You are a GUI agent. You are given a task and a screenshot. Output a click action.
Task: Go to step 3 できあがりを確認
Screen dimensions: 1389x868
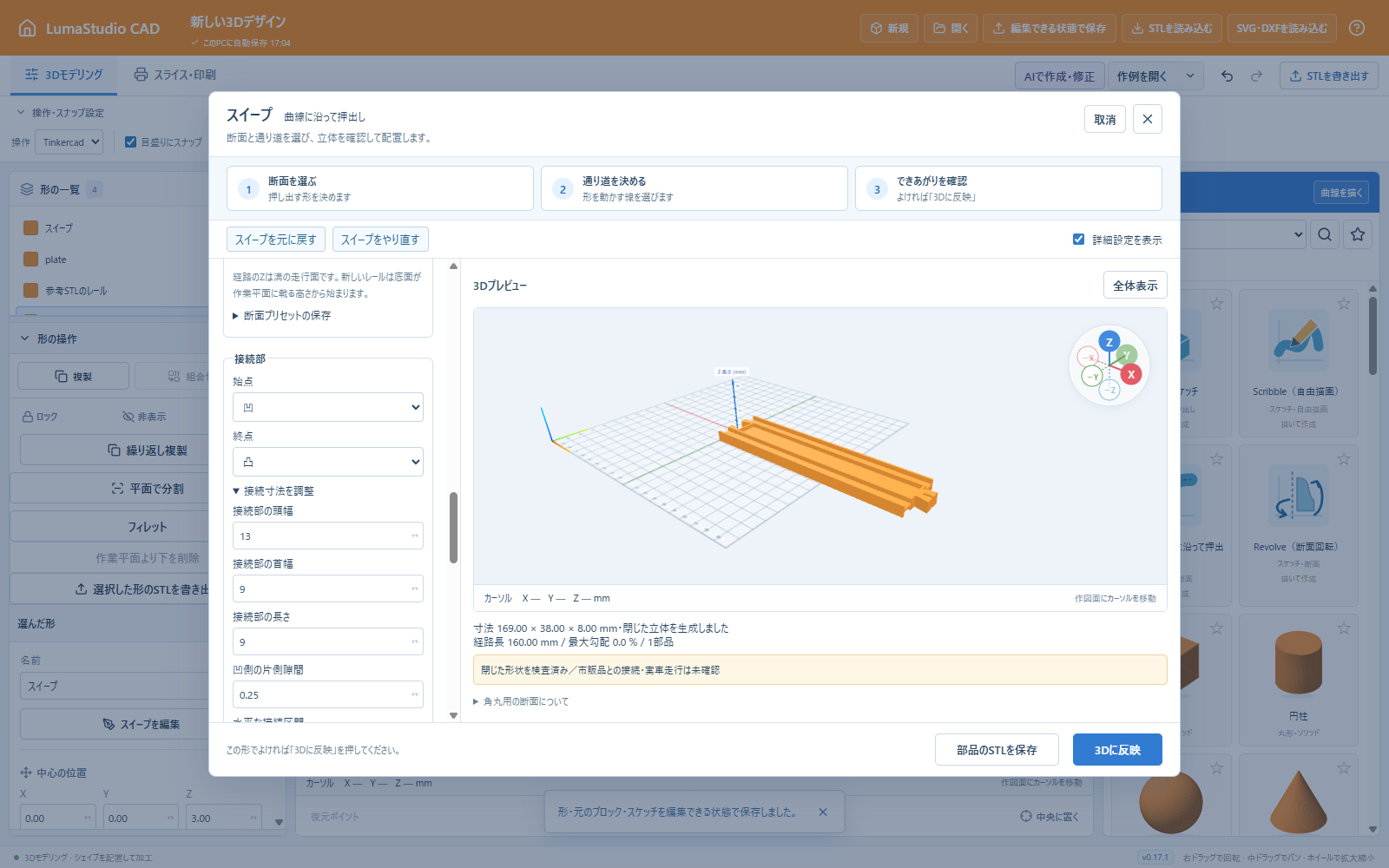1009,188
